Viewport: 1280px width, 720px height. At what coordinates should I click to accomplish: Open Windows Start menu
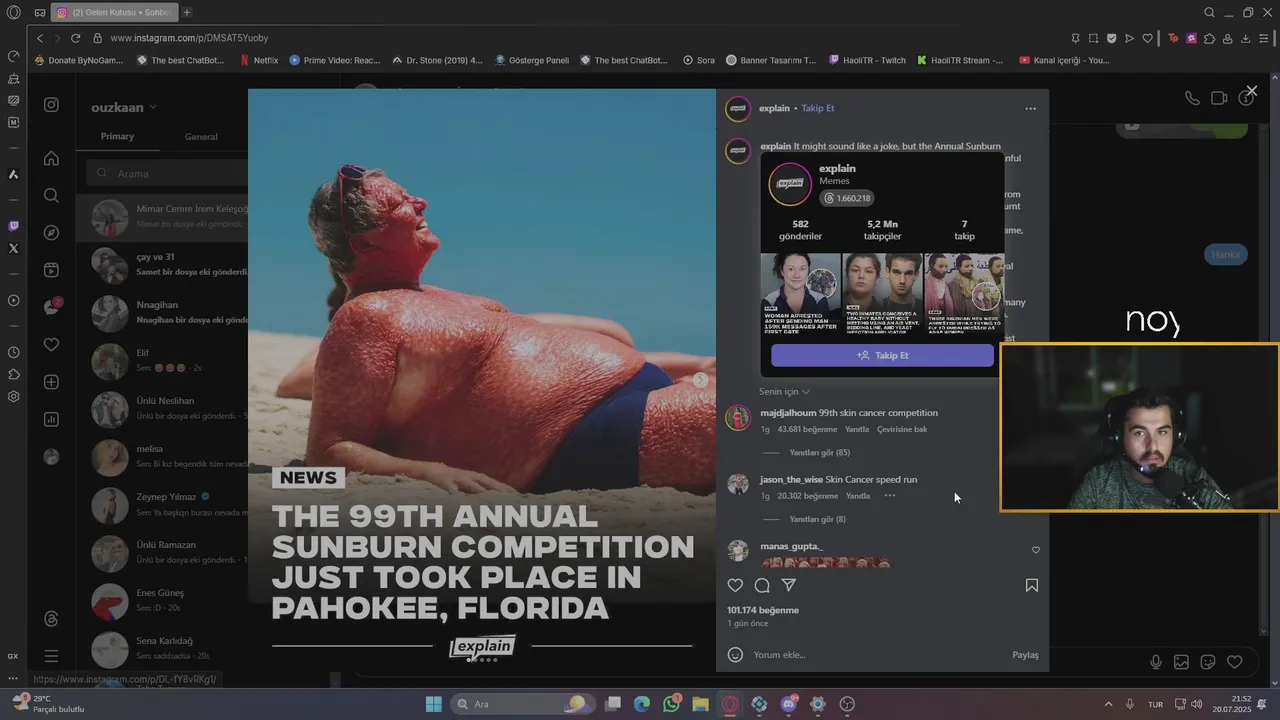coord(433,704)
